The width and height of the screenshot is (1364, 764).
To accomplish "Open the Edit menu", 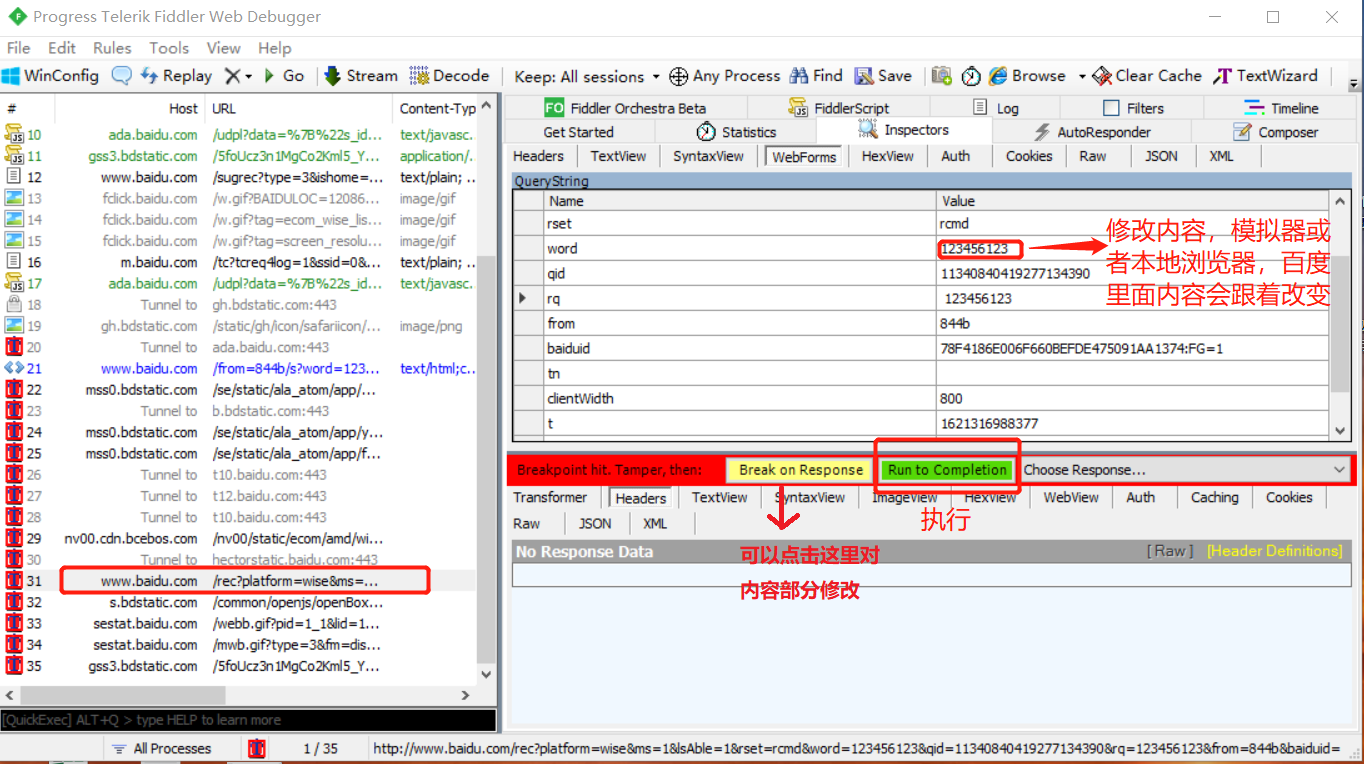I will coord(62,48).
